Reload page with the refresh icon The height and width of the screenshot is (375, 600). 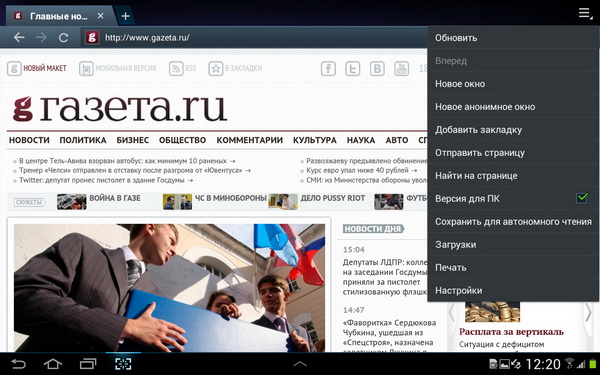coord(63,38)
